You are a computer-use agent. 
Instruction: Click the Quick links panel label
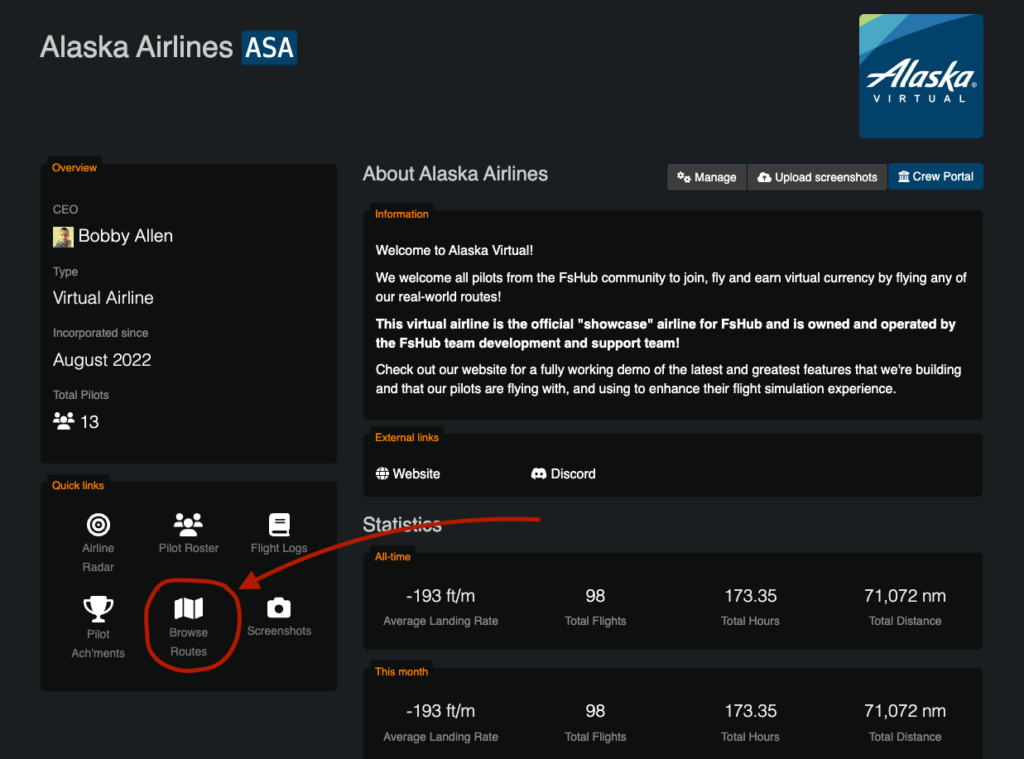(78, 485)
